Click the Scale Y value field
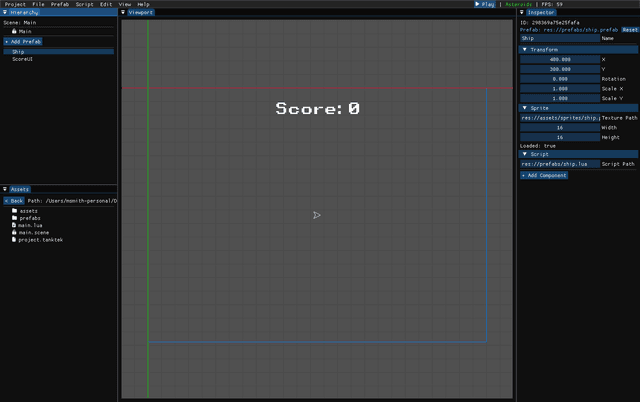The height and width of the screenshot is (402, 640). click(560, 98)
